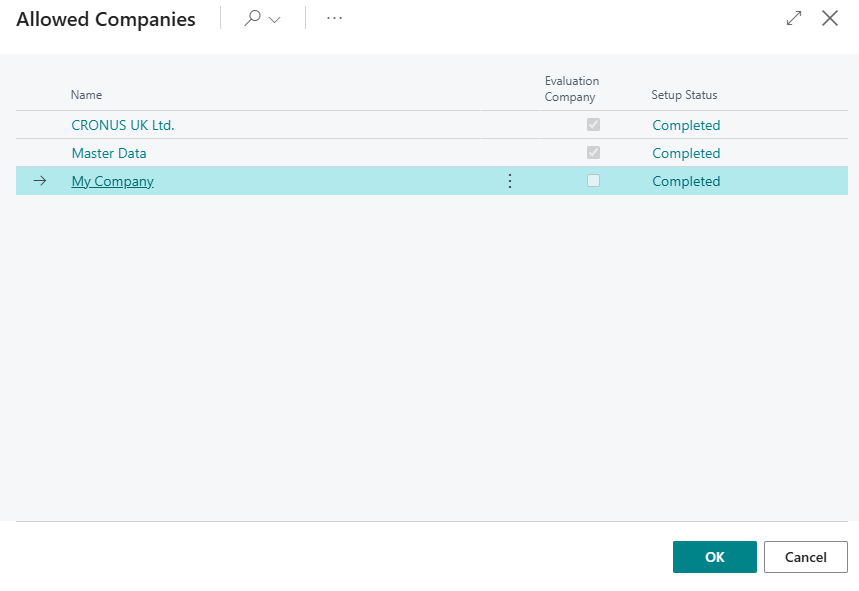Open the more options ellipsis menu
Screen dimensions: 859x591
point(334,18)
